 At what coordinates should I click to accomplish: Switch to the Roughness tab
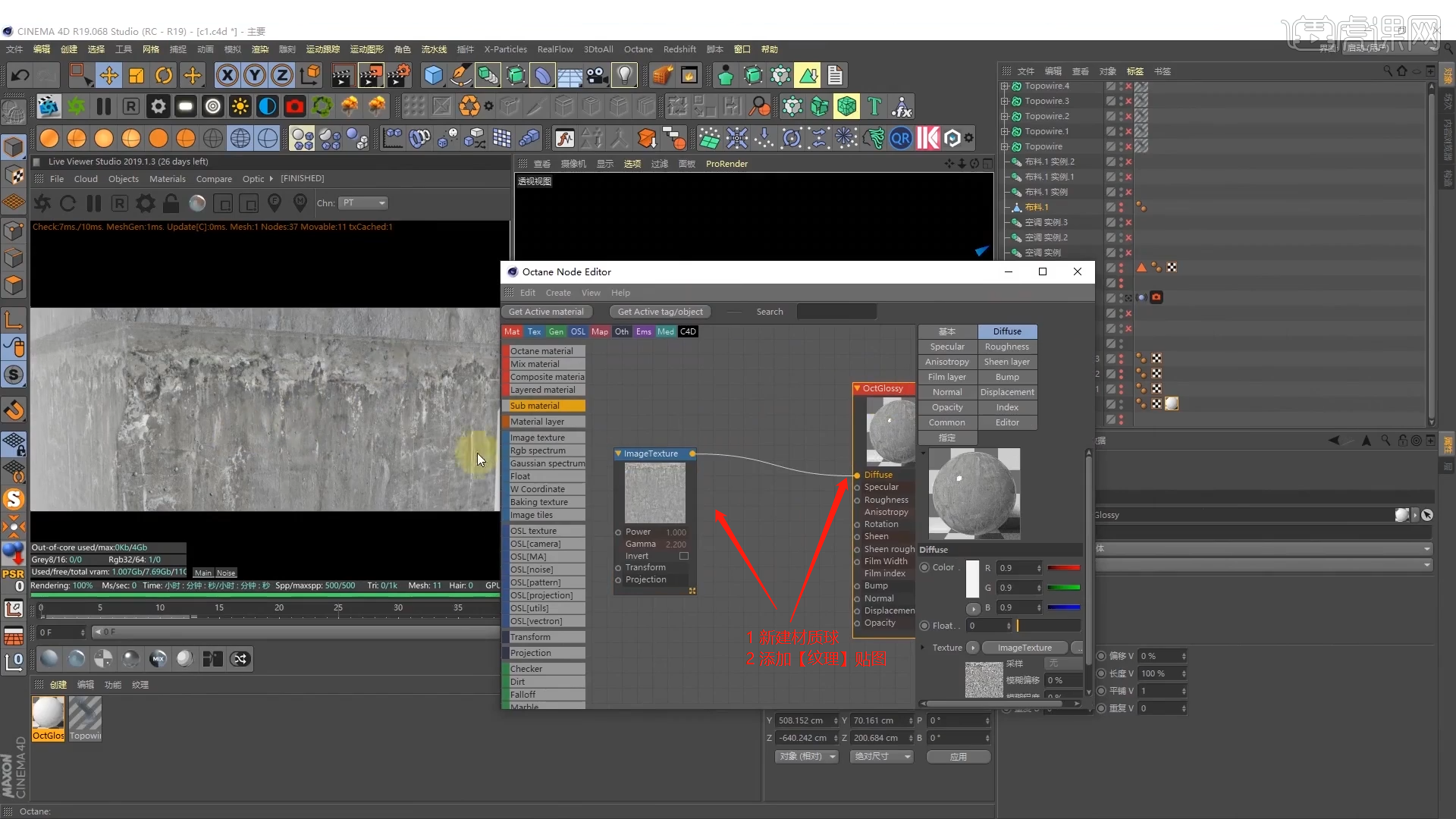coord(1007,347)
